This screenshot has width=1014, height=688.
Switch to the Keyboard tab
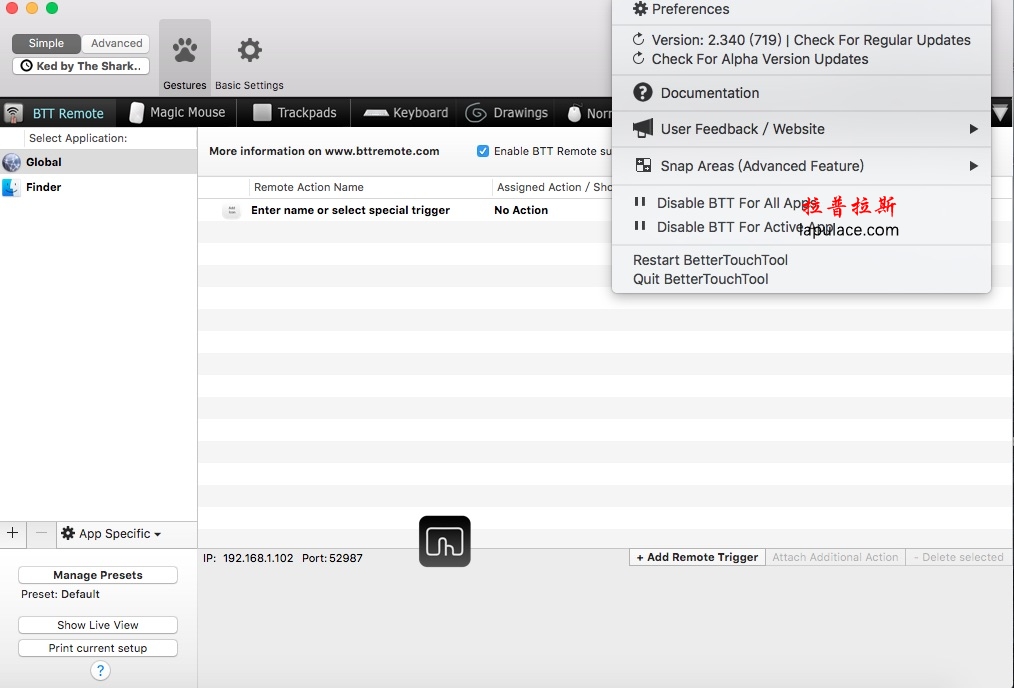[405, 113]
